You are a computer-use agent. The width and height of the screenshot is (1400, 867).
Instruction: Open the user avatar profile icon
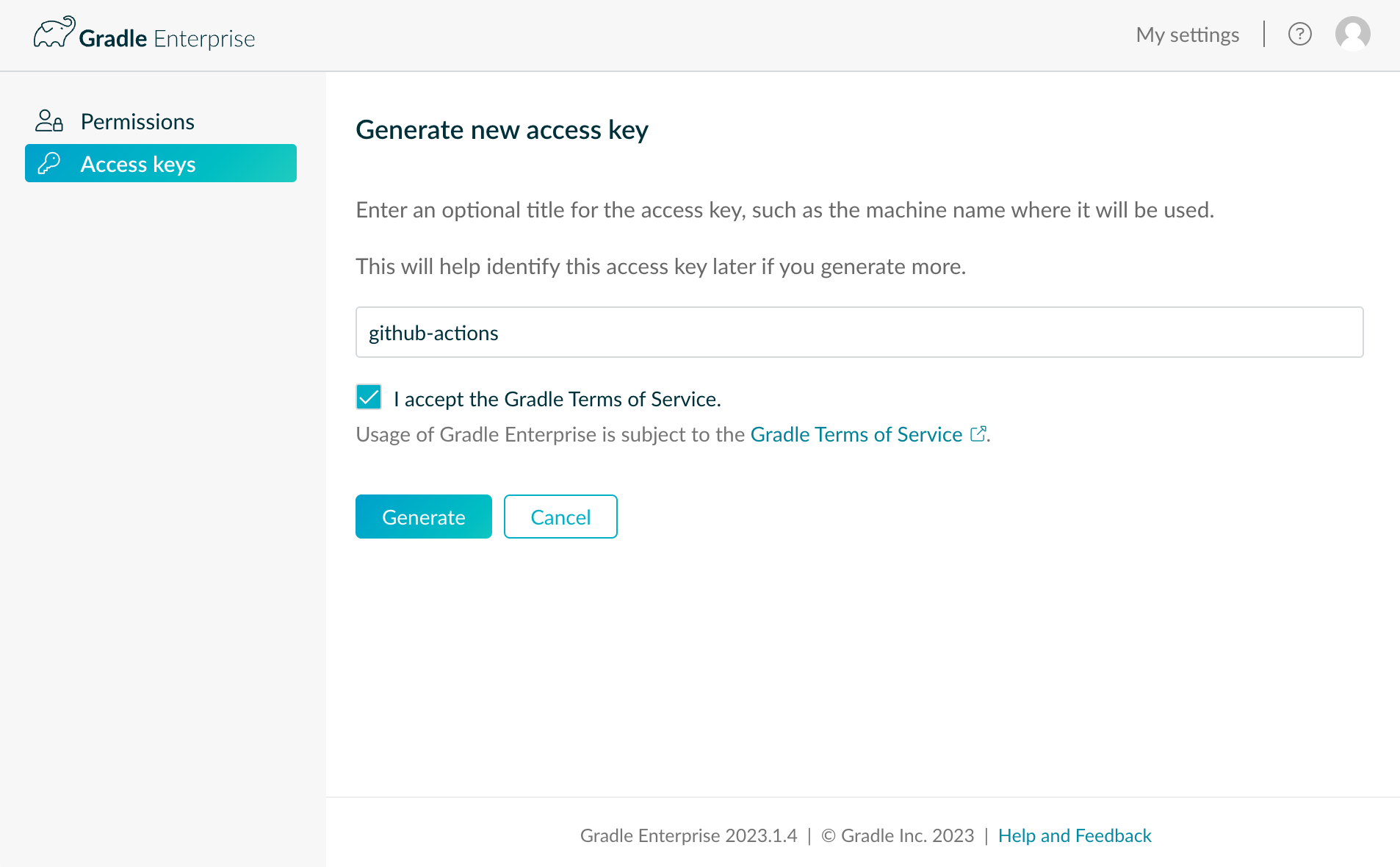(x=1352, y=34)
